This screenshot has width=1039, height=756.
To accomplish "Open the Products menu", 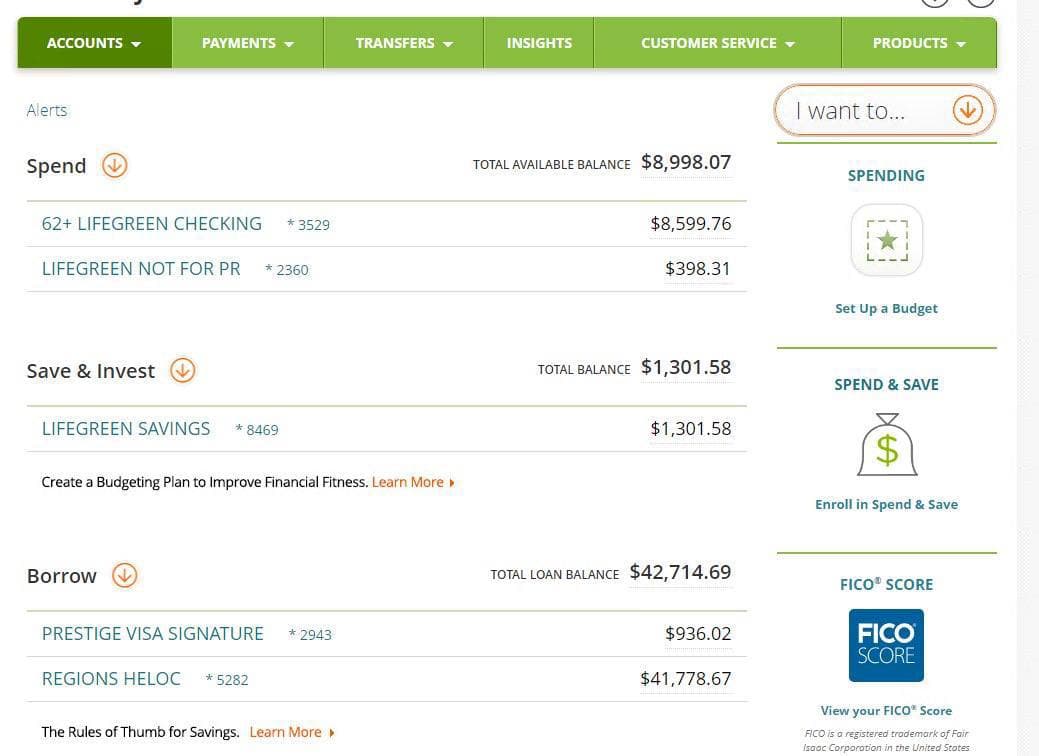I will click(919, 43).
